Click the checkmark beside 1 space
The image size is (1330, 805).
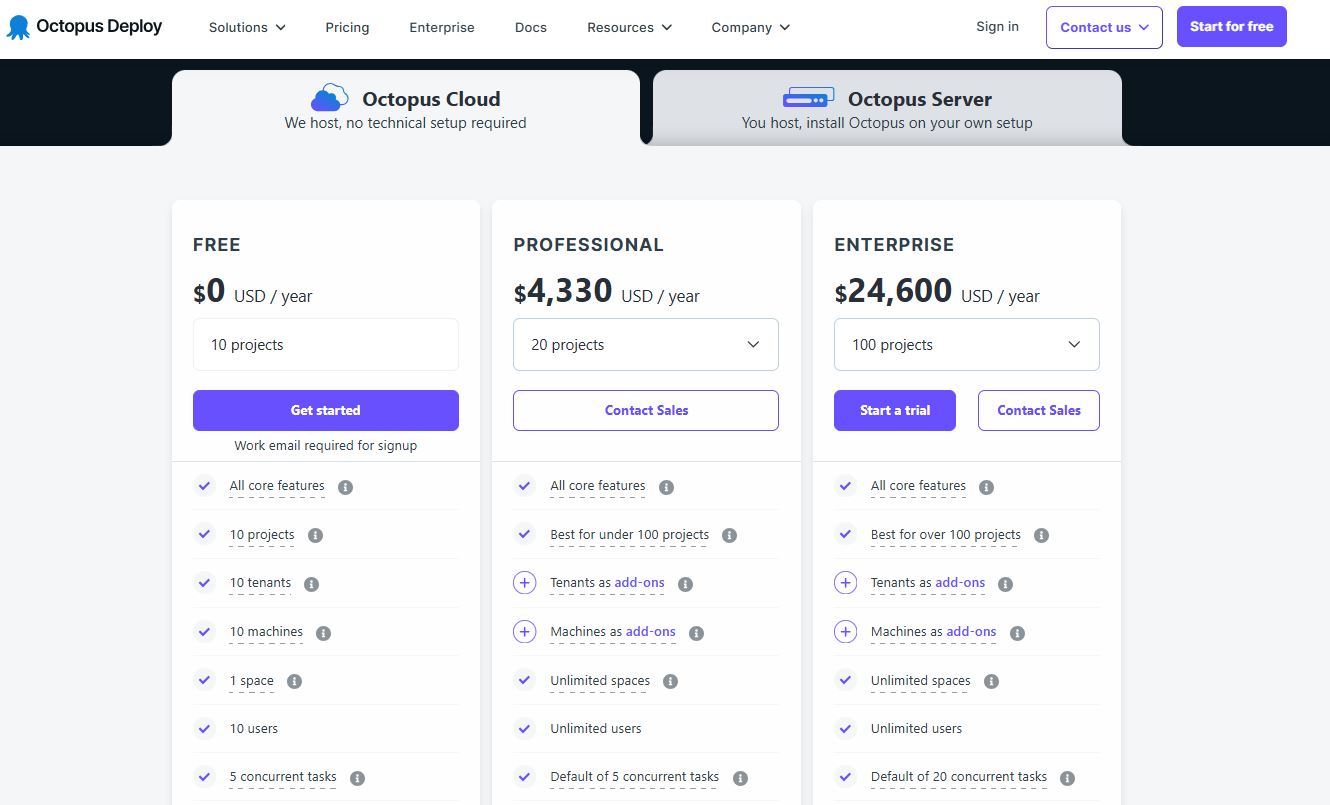click(204, 680)
